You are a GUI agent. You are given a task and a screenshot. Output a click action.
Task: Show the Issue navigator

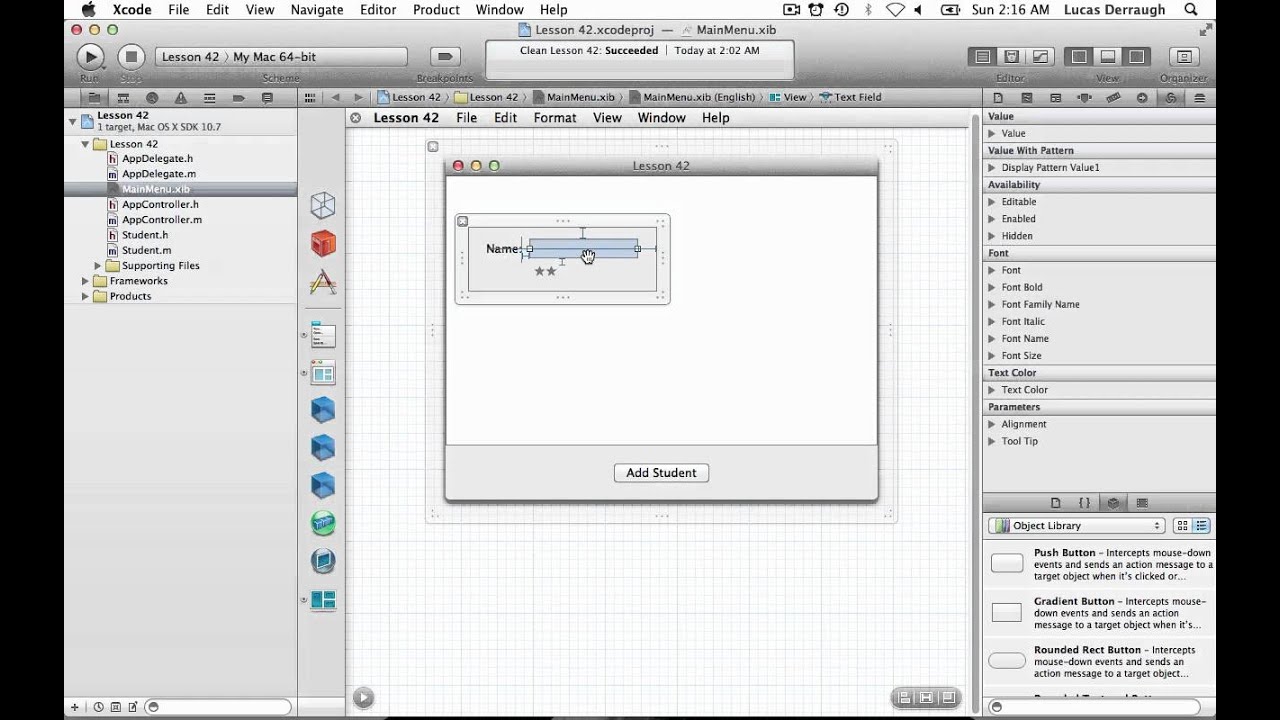tap(181, 98)
